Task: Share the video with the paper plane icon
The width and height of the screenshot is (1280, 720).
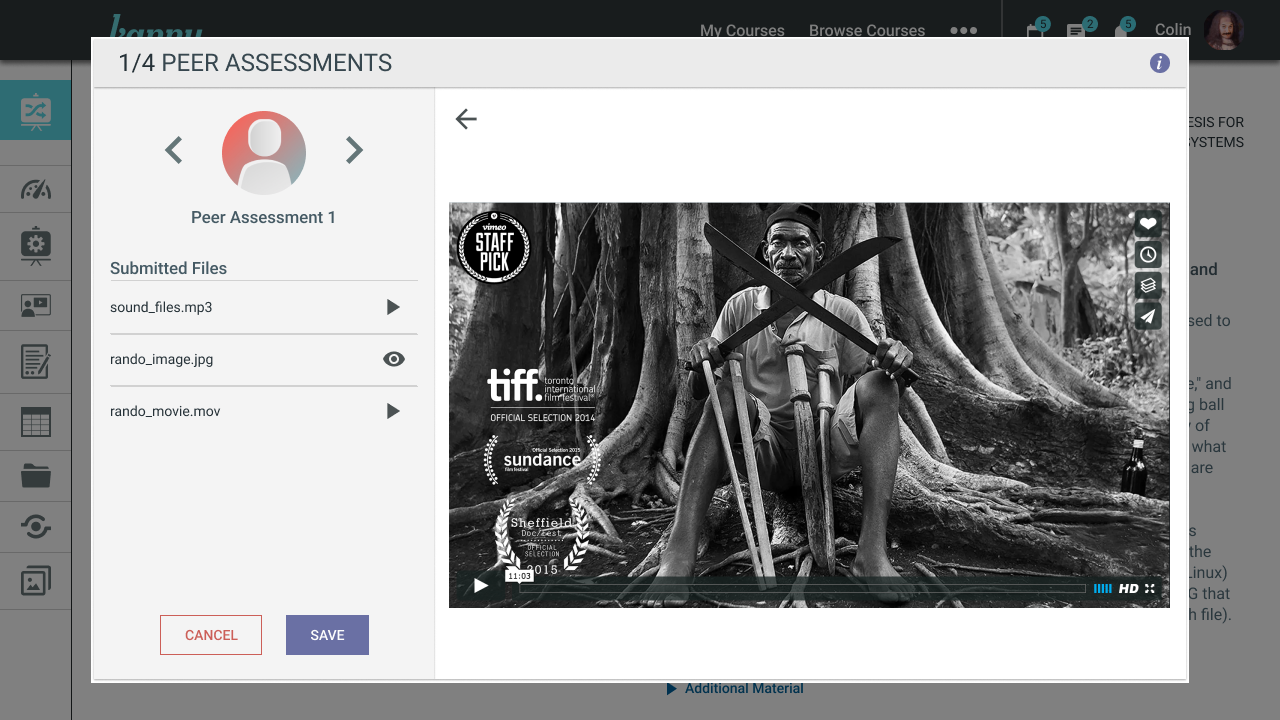Action: 1148,316
